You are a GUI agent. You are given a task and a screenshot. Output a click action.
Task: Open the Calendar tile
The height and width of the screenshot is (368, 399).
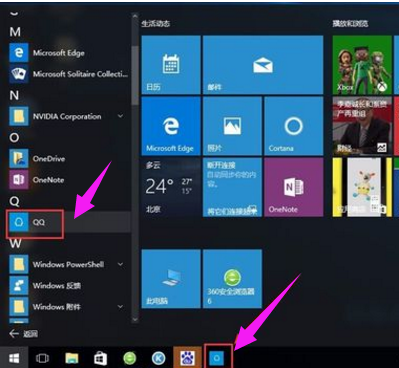(171, 65)
